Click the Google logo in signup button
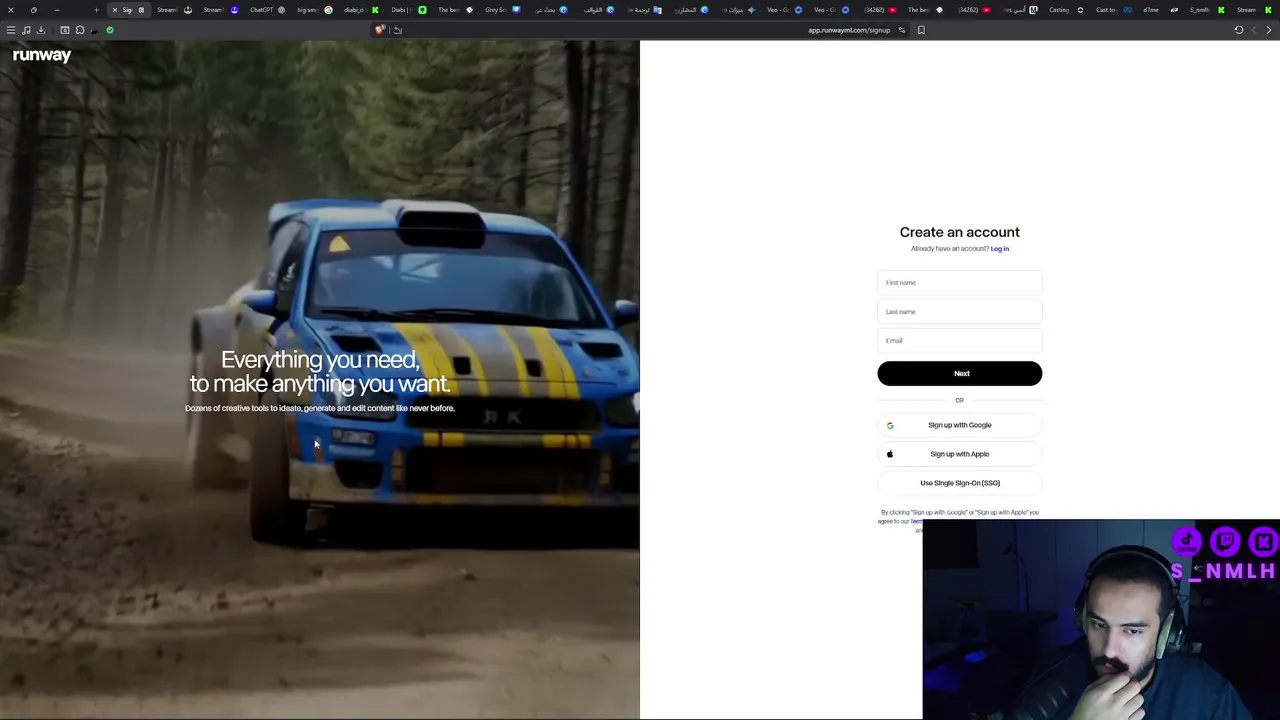1280x720 pixels. (890, 425)
